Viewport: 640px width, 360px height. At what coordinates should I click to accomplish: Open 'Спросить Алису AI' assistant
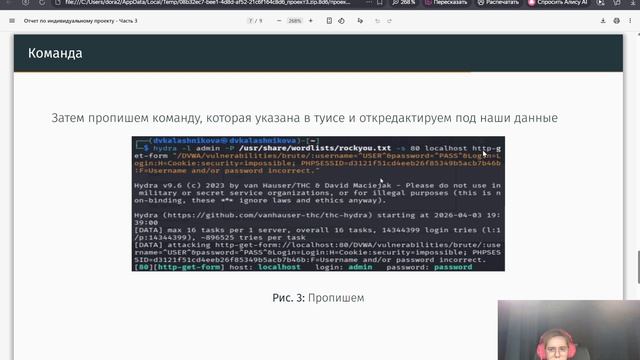pos(558,2)
